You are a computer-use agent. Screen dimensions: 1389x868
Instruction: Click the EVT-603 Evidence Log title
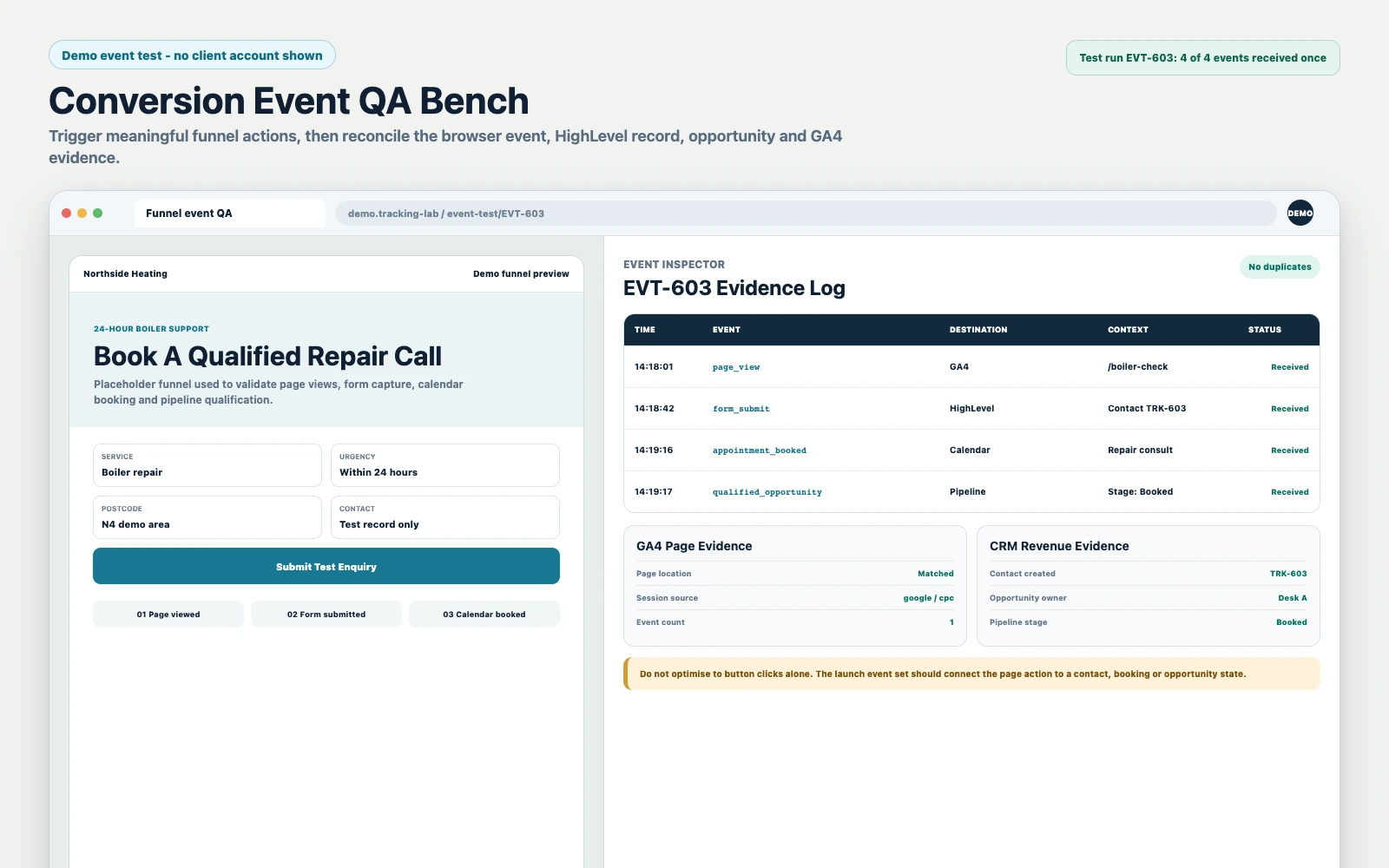[734, 288]
